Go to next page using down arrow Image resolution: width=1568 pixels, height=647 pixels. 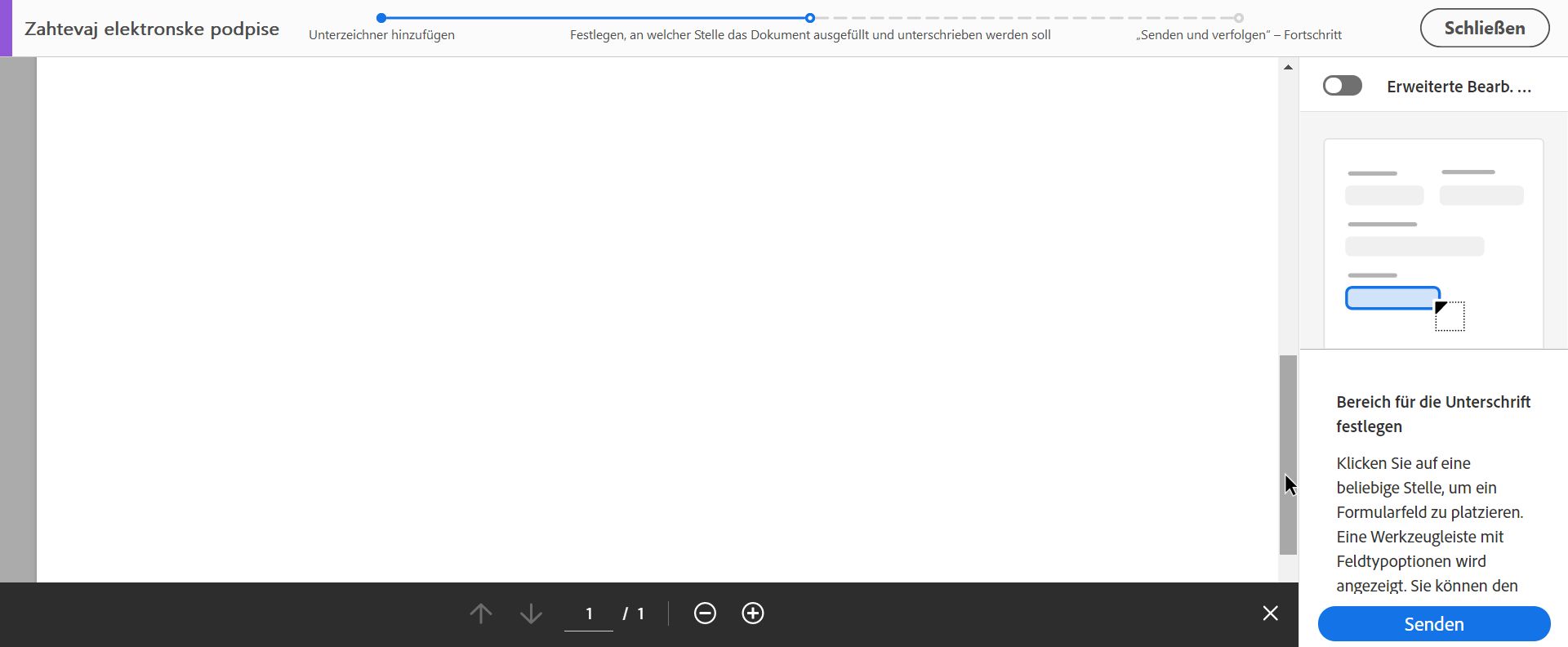[x=531, y=614]
